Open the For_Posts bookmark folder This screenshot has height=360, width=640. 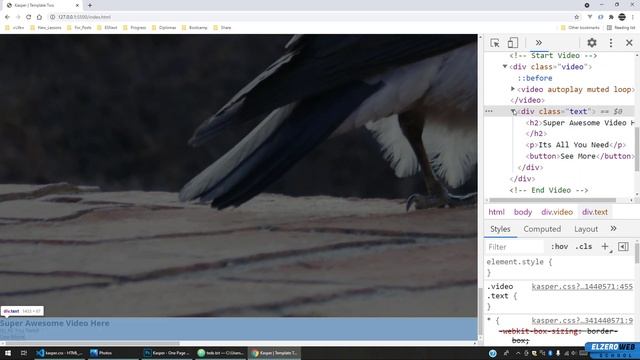click(79, 28)
